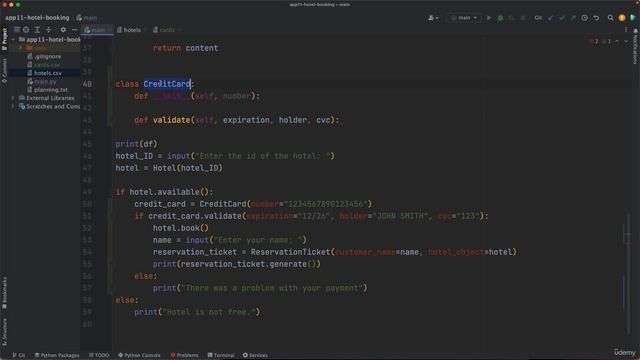Update project with the blue Git arrow

click(x=551, y=18)
